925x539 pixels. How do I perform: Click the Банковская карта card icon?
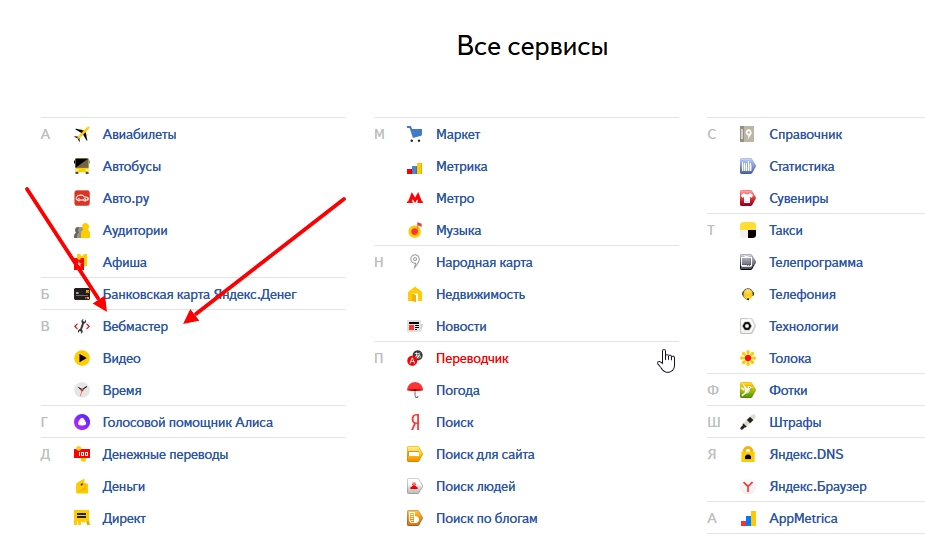point(81,294)
